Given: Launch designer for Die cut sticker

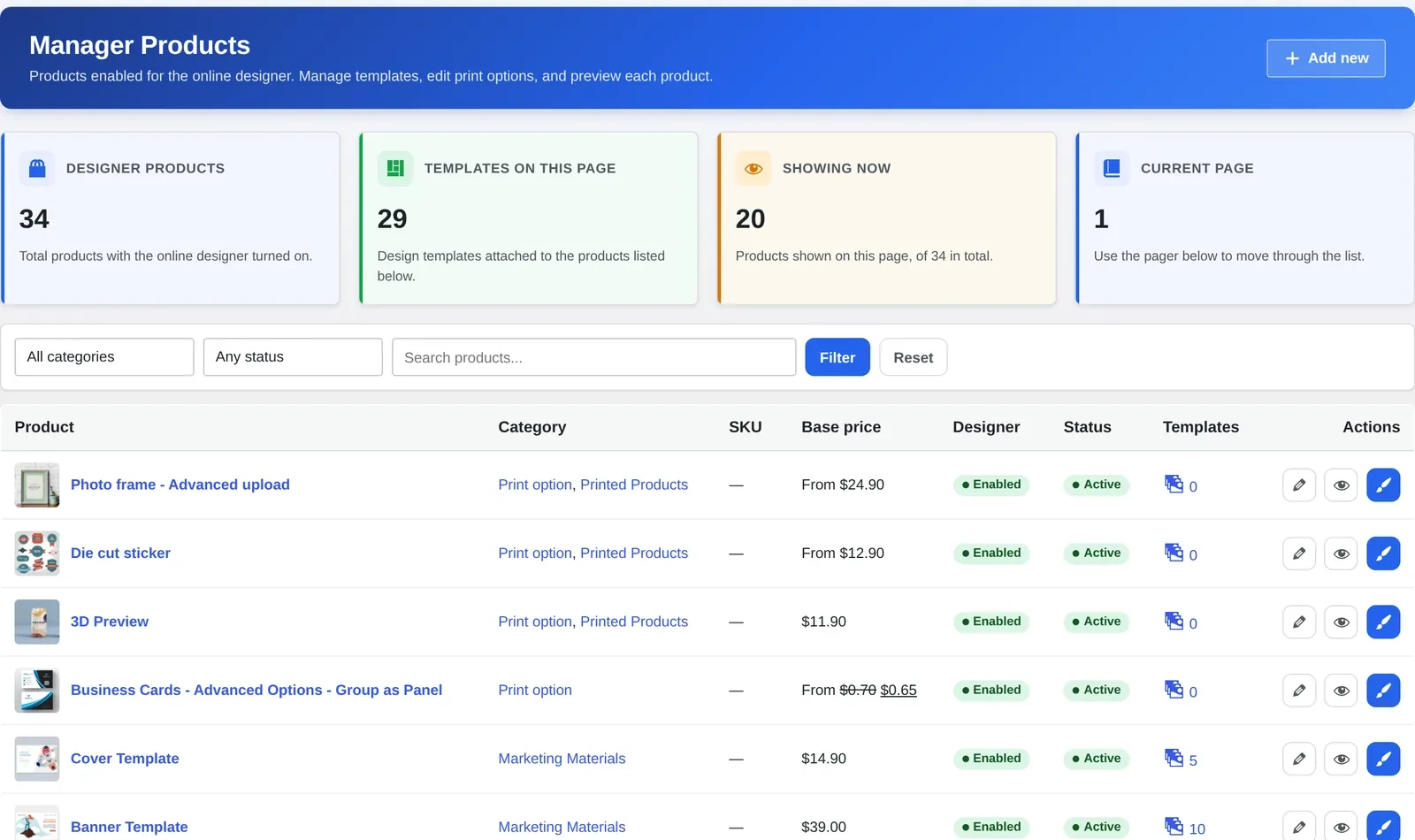Looking at the screenshot, I should (1383, 554).
